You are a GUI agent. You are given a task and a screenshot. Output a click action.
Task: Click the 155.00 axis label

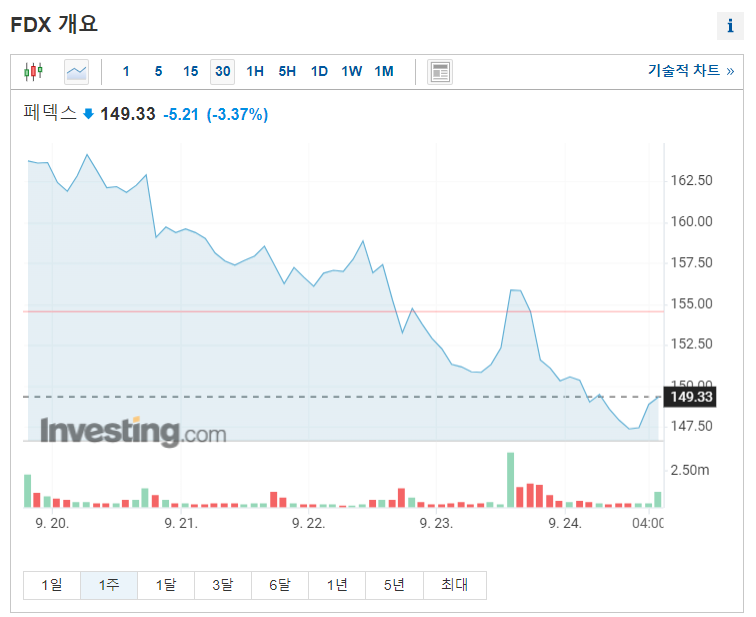coord(691,304)
